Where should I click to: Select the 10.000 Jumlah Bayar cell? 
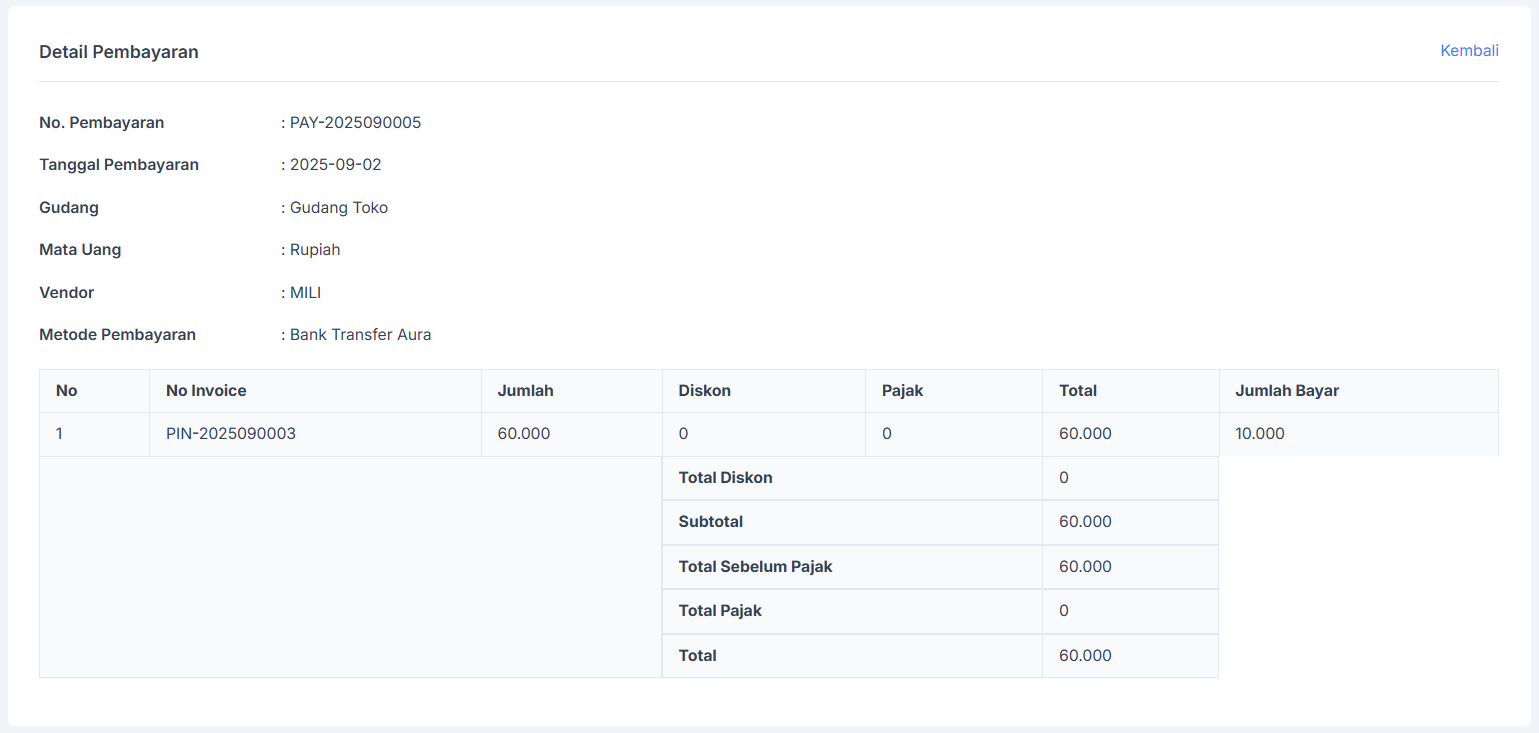coord(1260,434)
